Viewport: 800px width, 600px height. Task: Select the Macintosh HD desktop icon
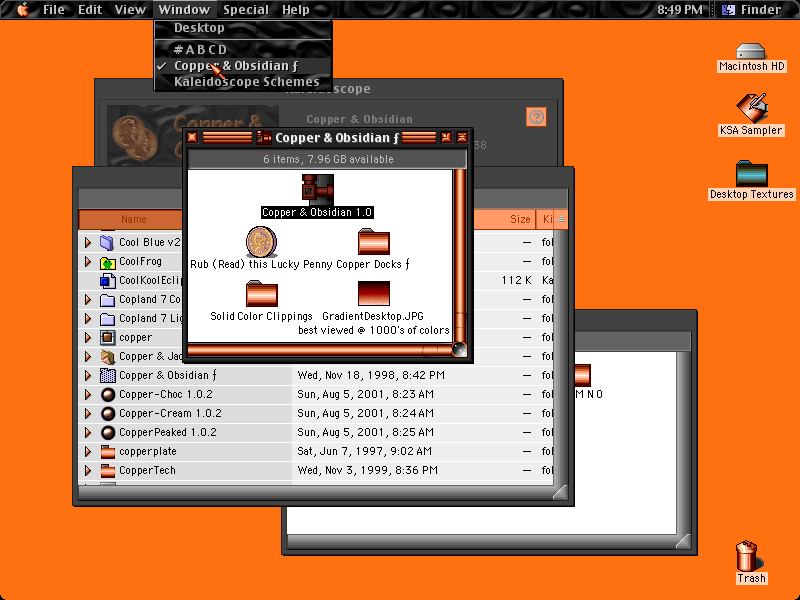(x=751, y=51)
